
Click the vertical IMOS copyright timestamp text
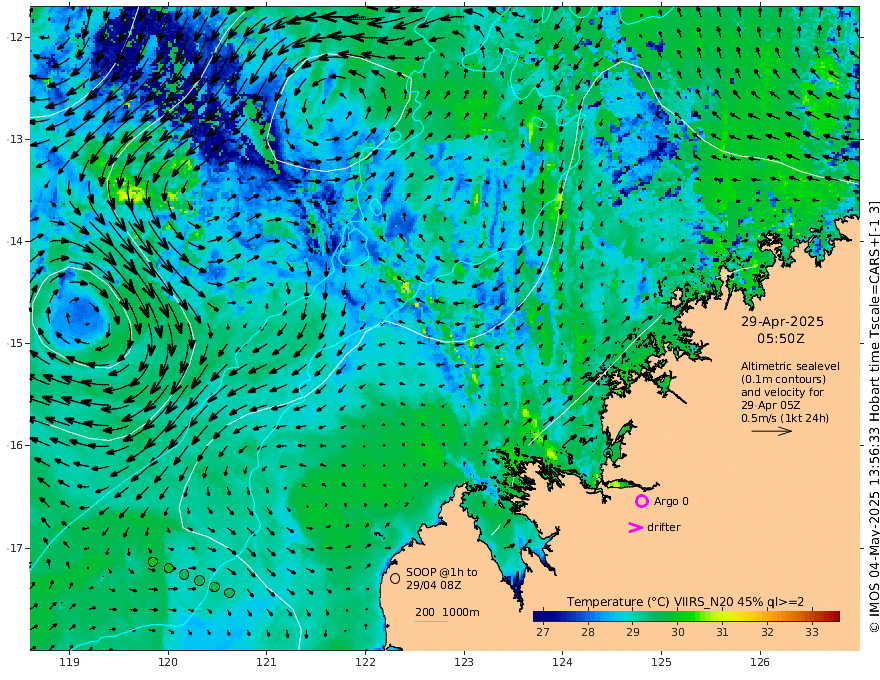(873, 416)
